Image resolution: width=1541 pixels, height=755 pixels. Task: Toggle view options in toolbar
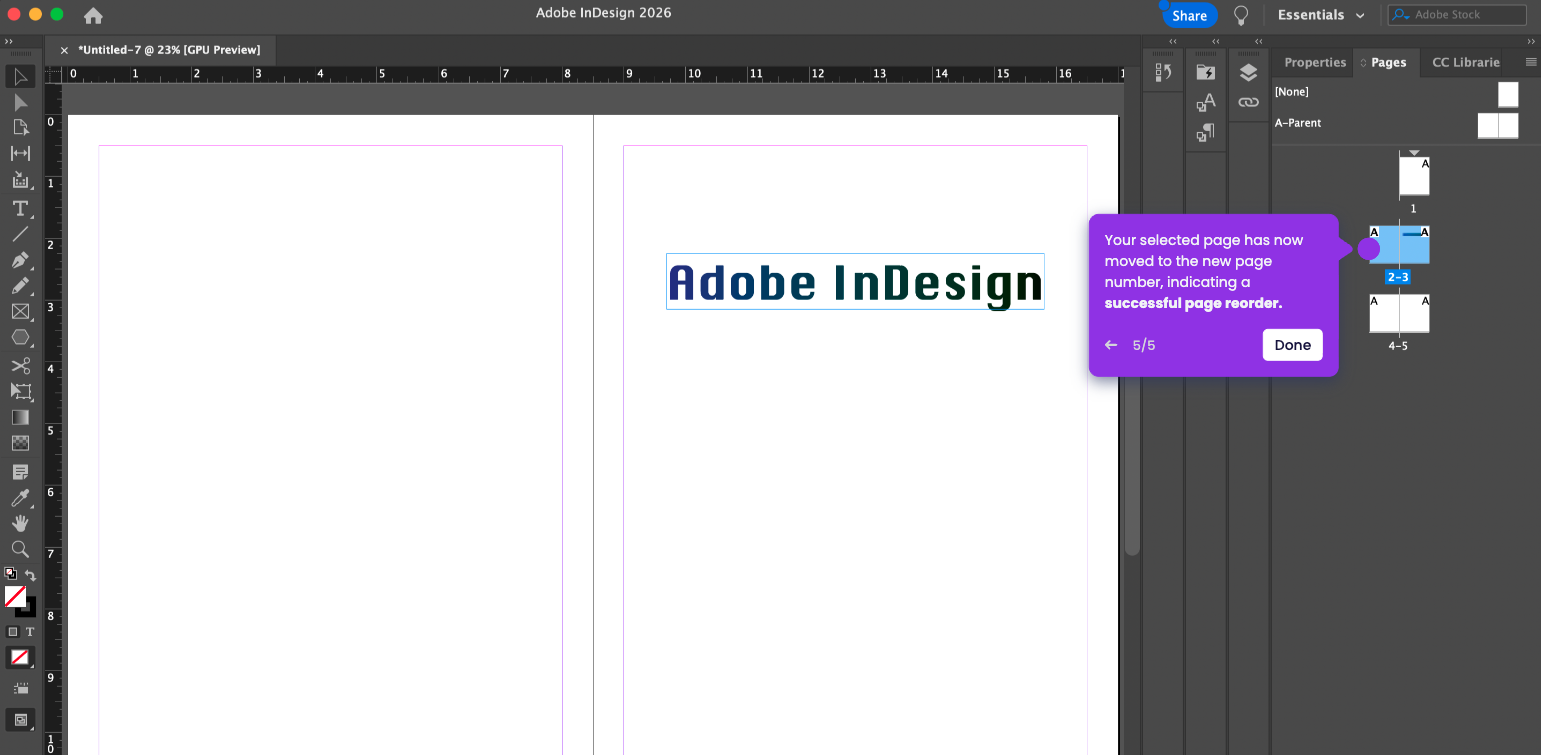(x=20, y=689)
